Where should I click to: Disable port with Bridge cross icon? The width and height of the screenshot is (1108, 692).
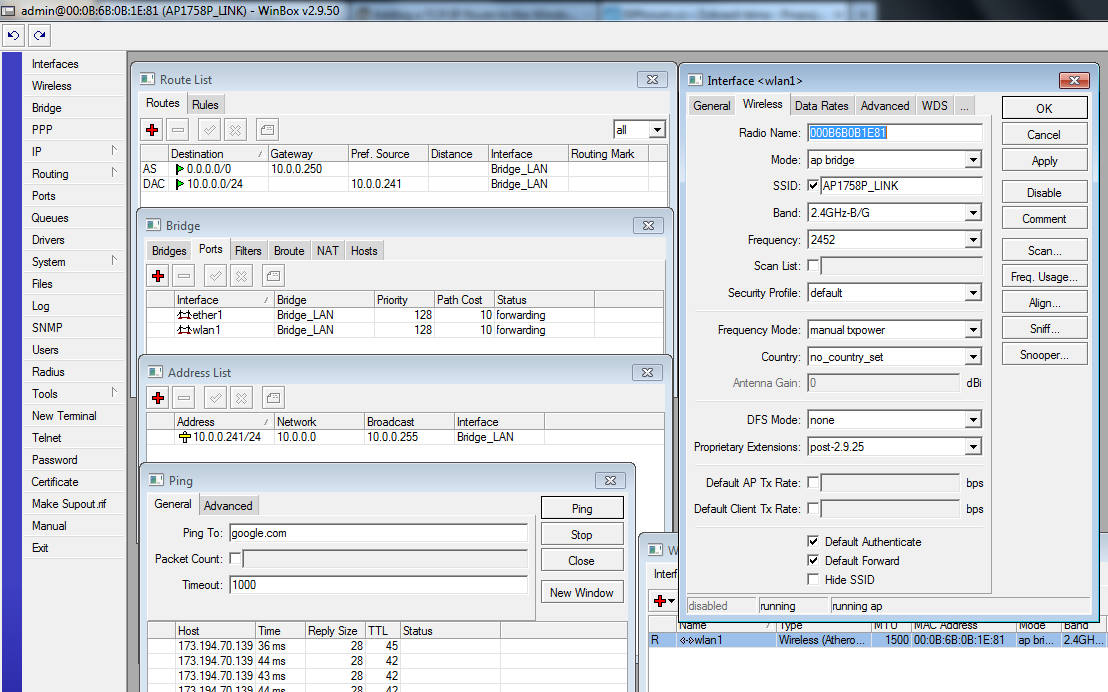click(x=242, y=276)
